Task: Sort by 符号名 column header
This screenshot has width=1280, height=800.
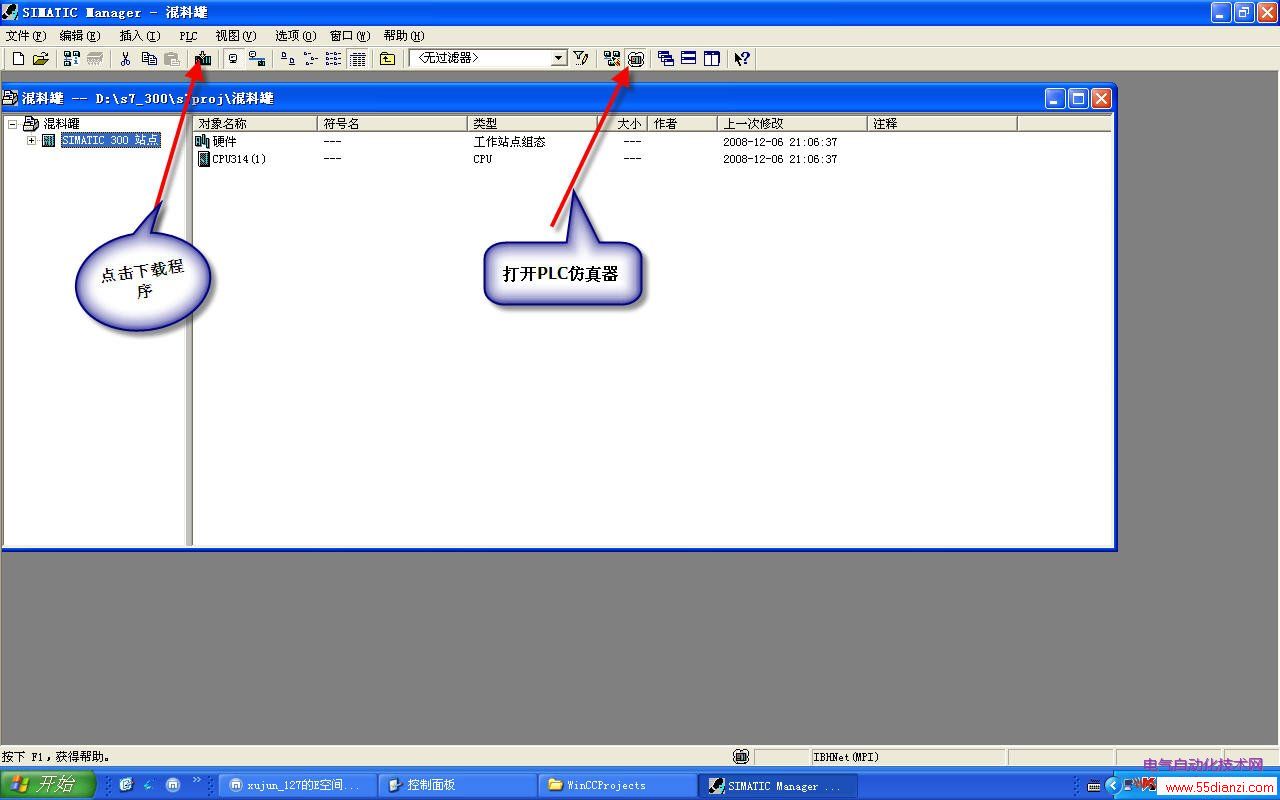Action: point(392,124)
